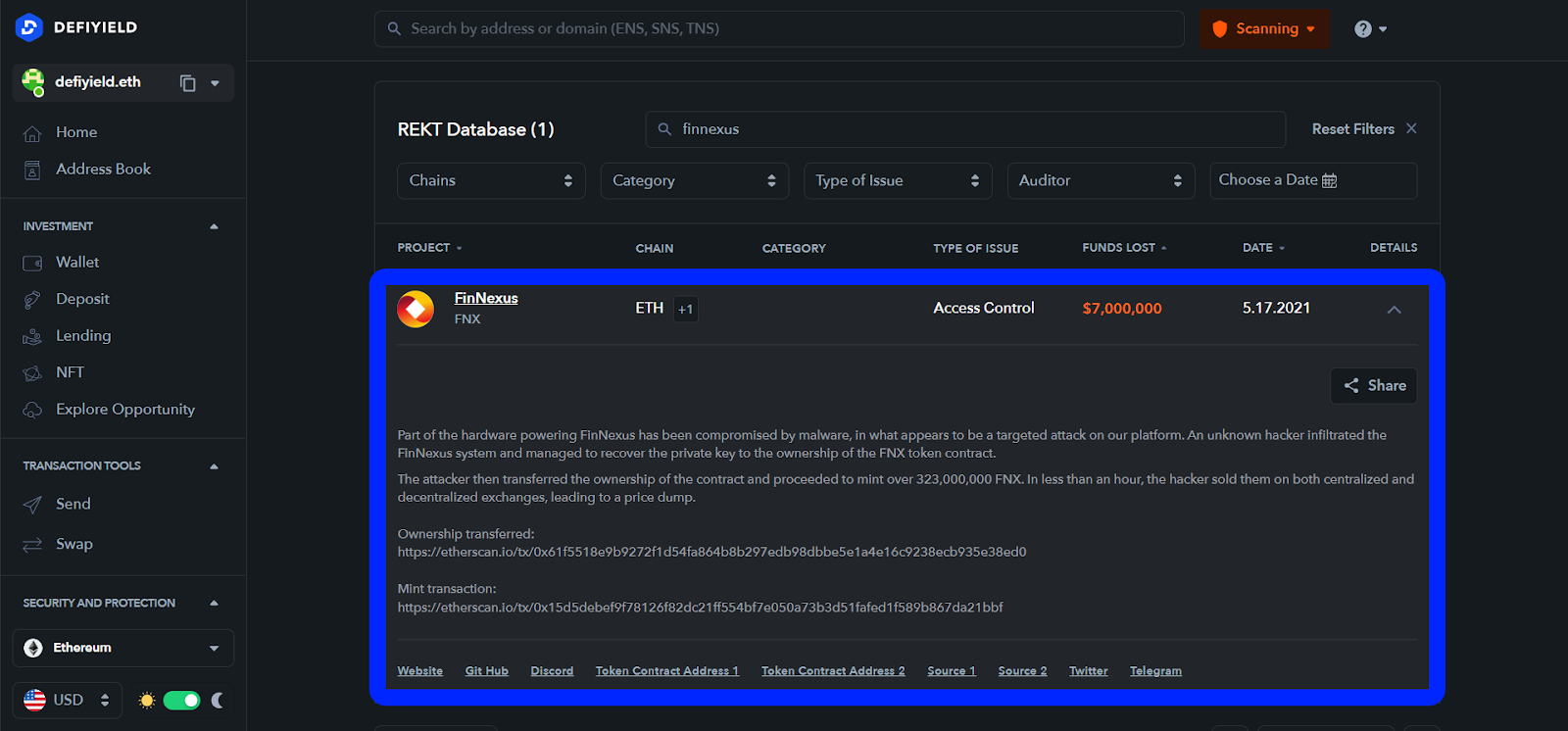
Task: Collapse the FinNexus details row chevron
Action: [x=1394, y=310]
